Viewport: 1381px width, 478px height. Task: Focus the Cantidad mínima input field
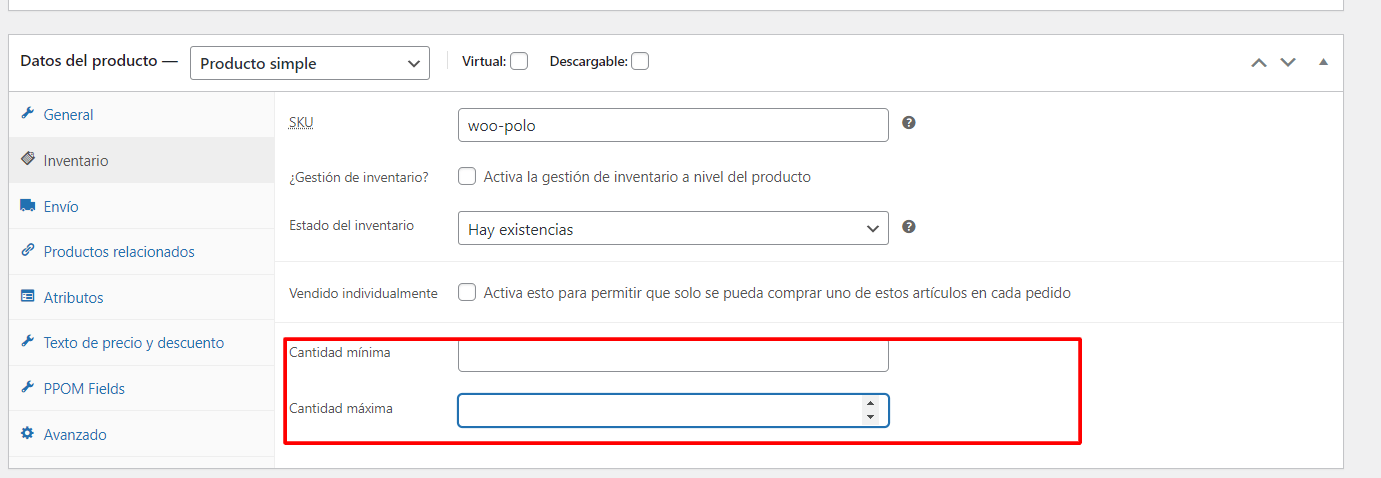pyautogui.click(x=673, y=355)
